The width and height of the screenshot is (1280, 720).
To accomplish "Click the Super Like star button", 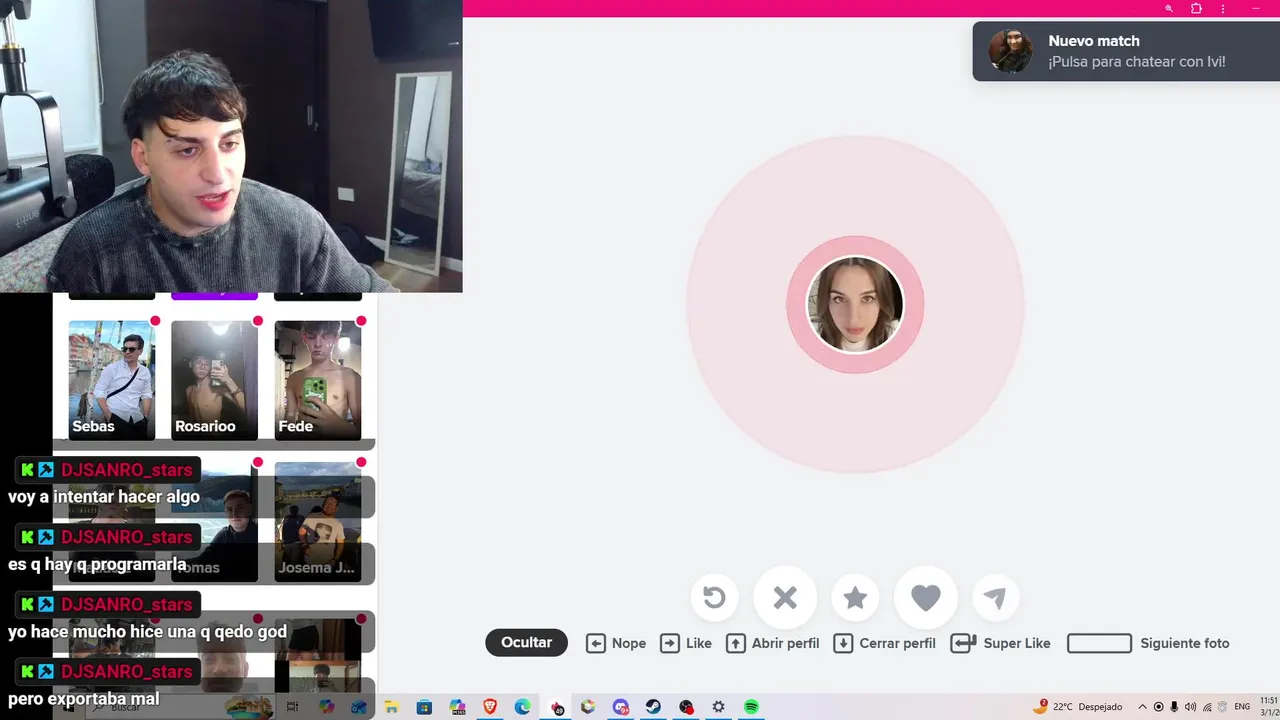I will 855,598.
